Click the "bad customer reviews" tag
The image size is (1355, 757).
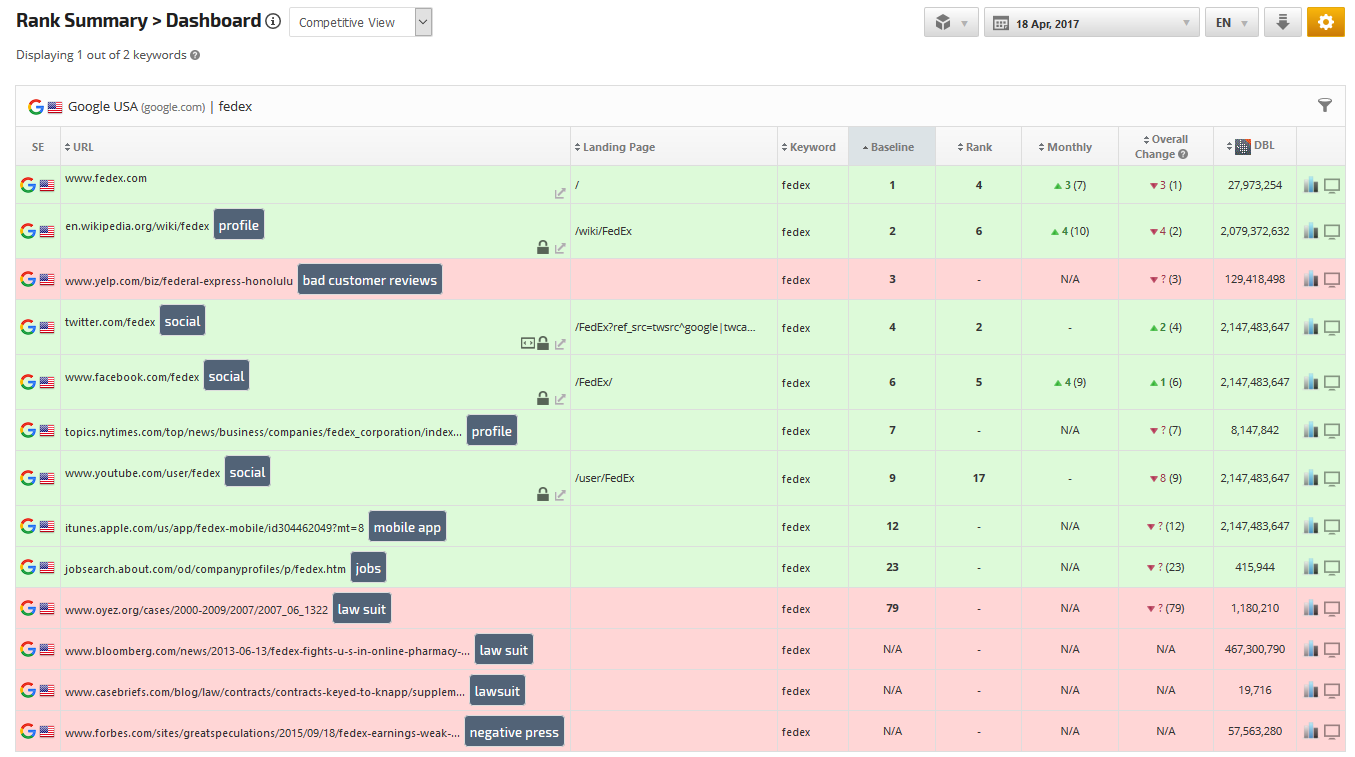[370, 280]
